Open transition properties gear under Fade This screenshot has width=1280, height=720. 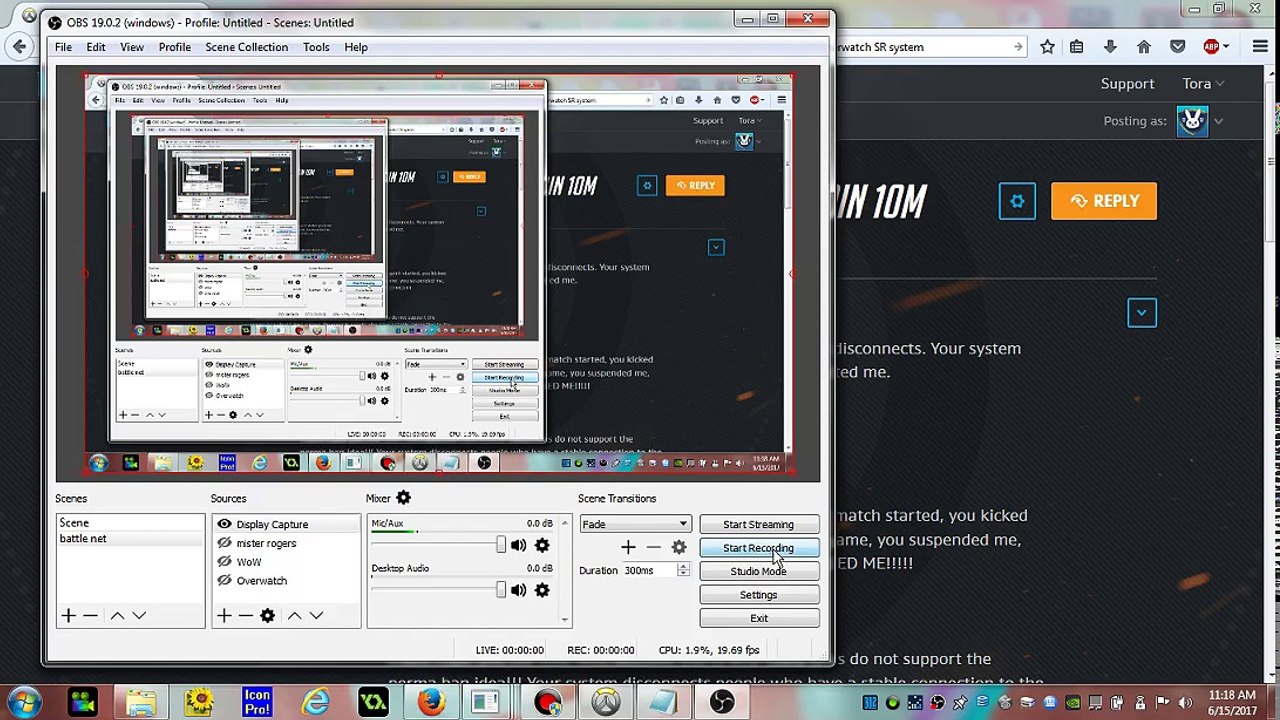click(x=679, y=547)
